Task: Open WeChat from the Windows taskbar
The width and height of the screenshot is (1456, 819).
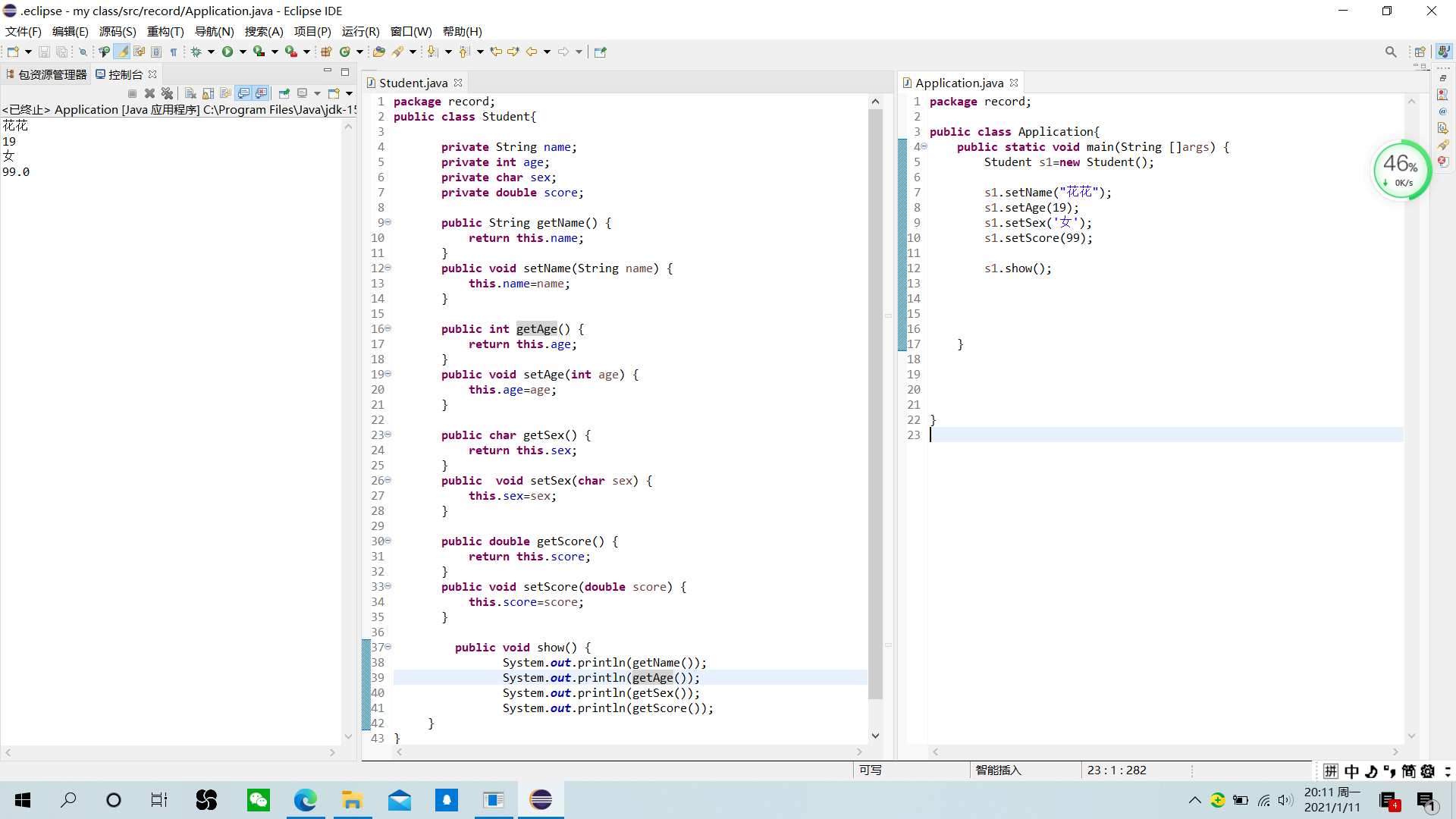Action: tap(258, 799)
